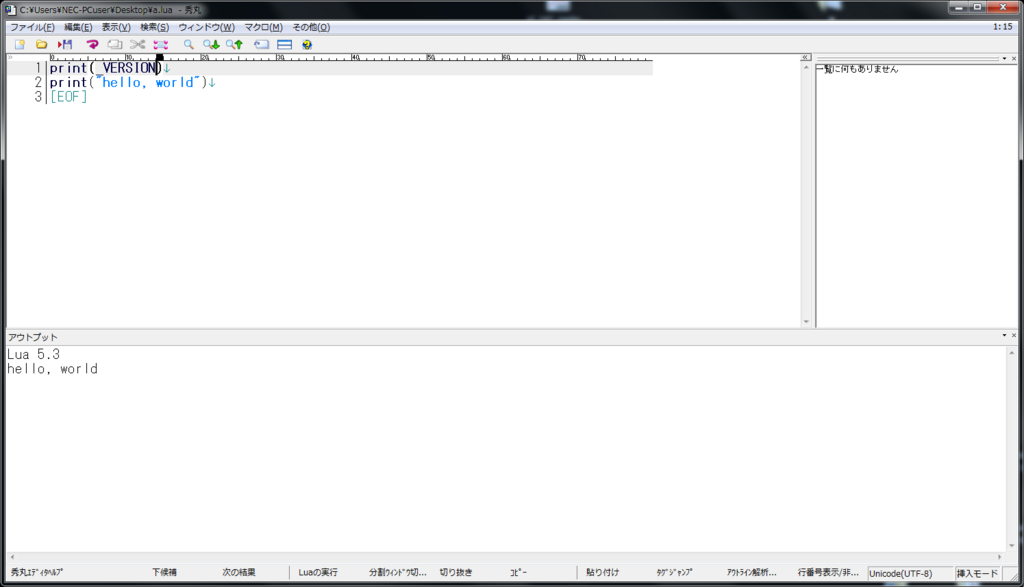Click the pink Undo arrow icon

[92, 44]
